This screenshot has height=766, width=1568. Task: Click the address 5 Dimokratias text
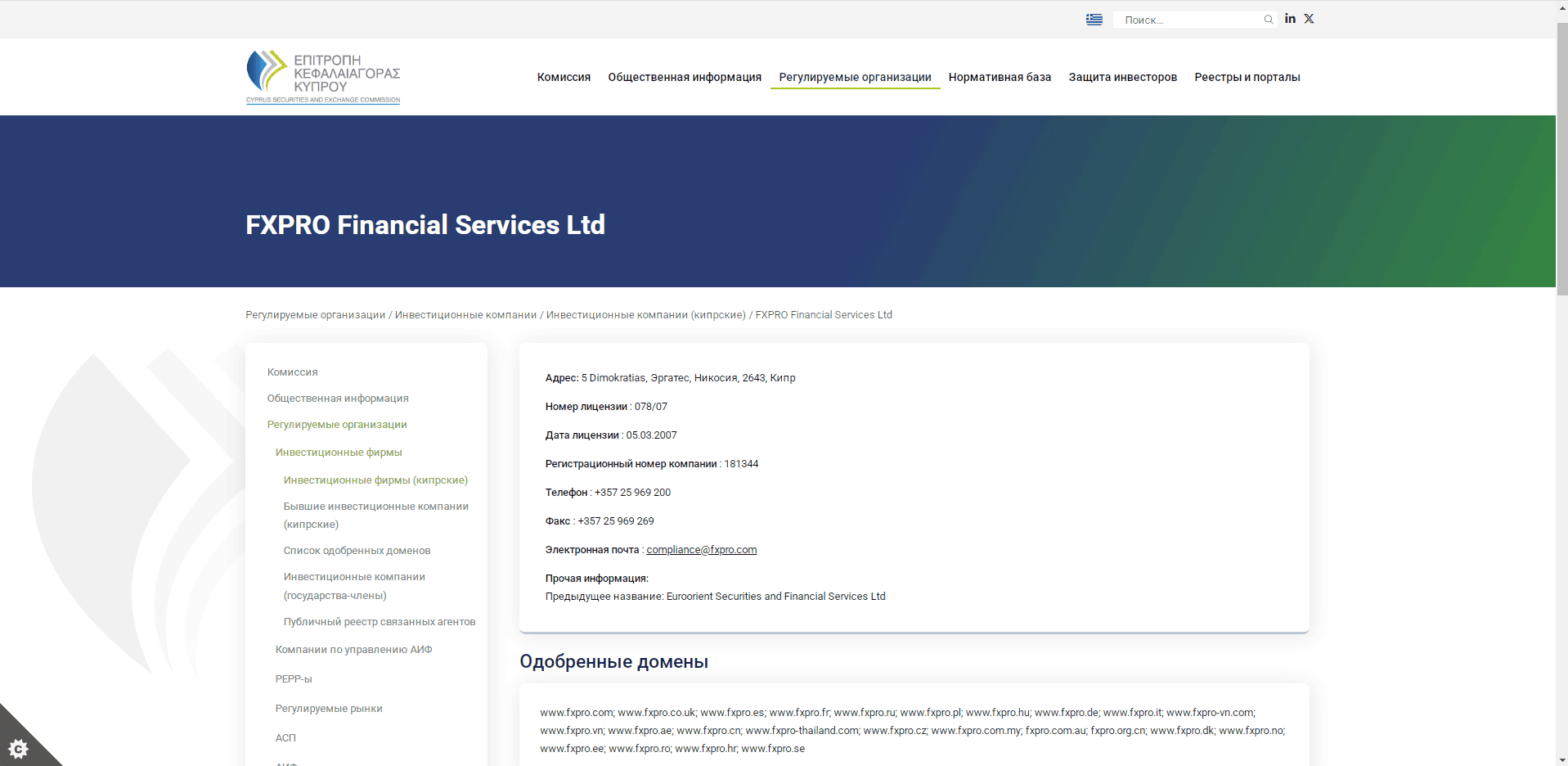(688, 378)
